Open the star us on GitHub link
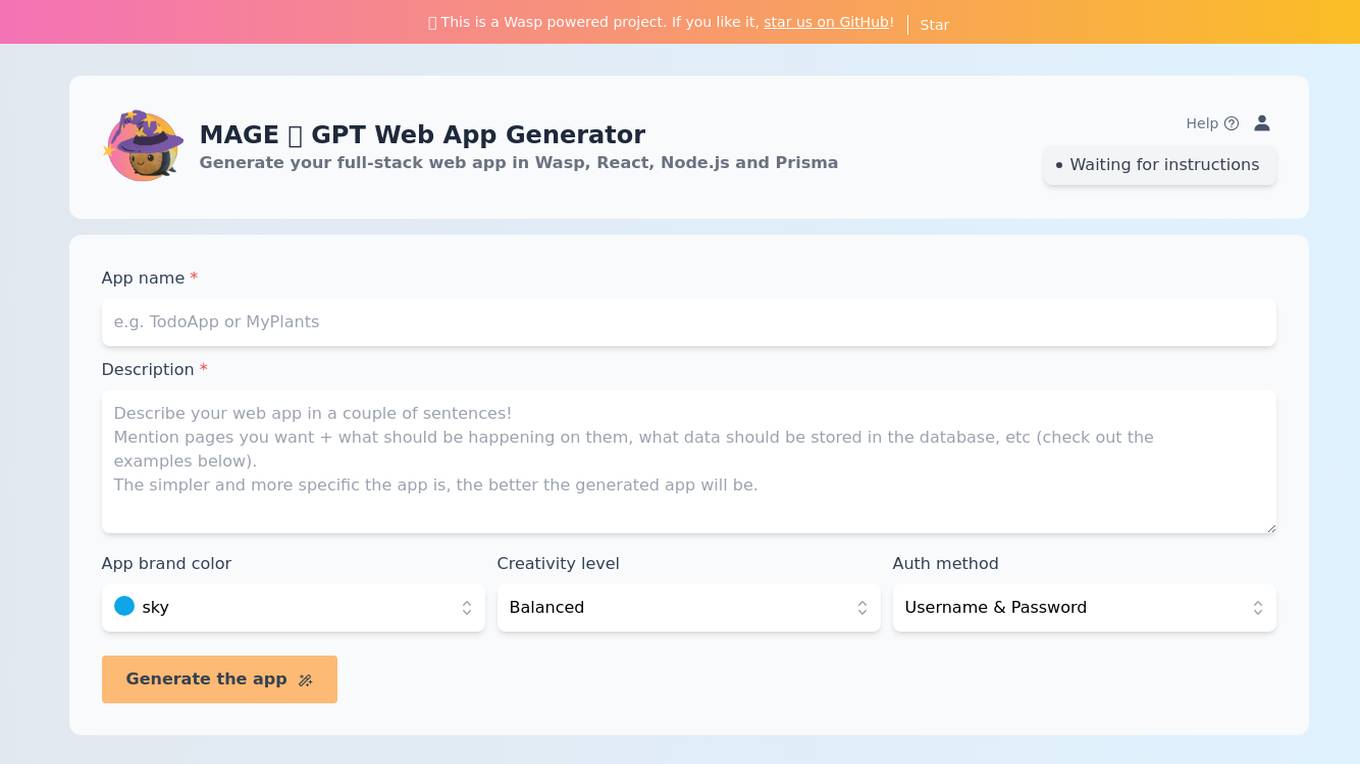 click(826, 22)
